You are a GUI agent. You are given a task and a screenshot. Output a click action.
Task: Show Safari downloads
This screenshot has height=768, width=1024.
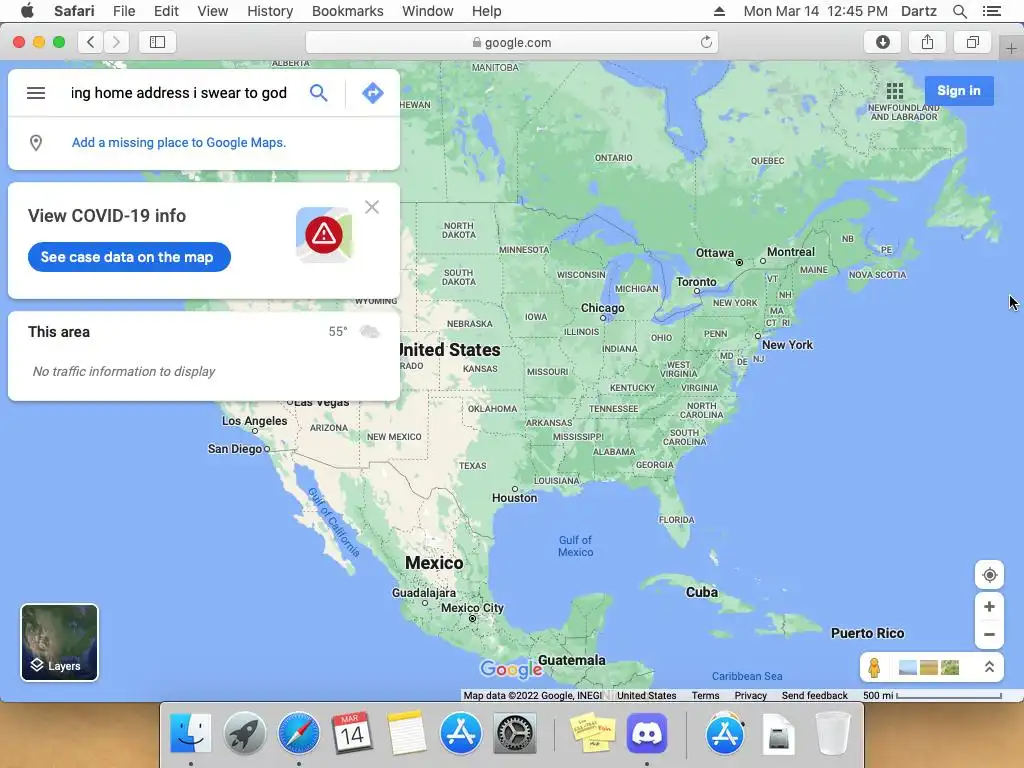tap(882, 42)
